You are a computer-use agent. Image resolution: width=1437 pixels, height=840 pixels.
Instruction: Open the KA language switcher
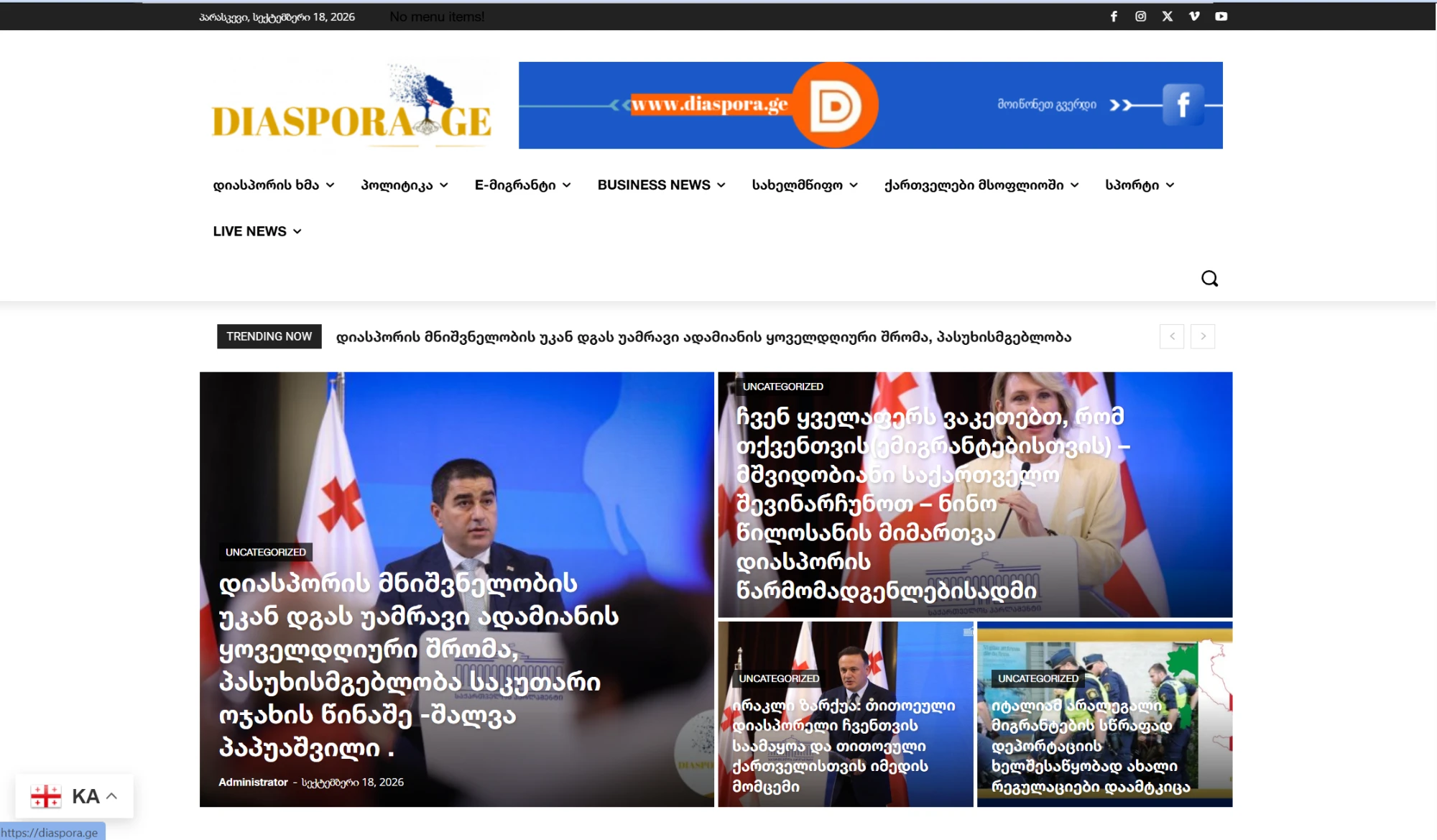pyautogui.click(x=75, y=796)
